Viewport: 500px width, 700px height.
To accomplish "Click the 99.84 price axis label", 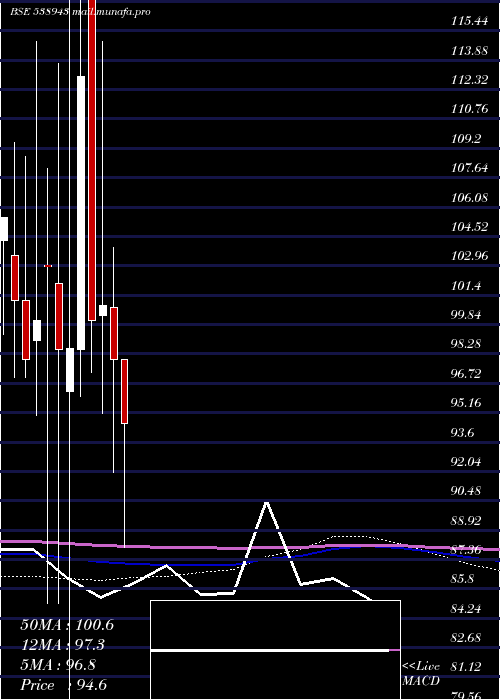I will point(466,315).
